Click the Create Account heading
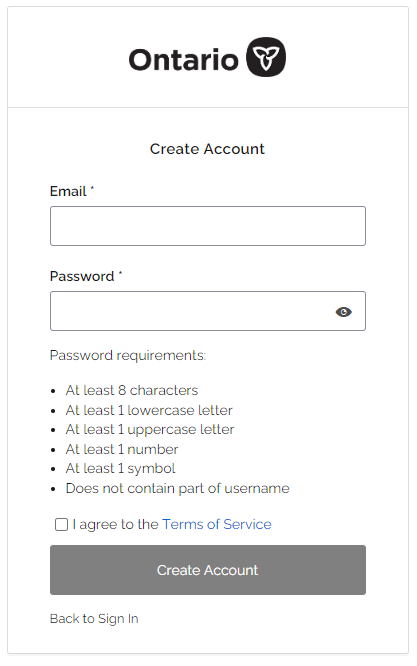Viewport: 417px width, 666px height. 207,149
